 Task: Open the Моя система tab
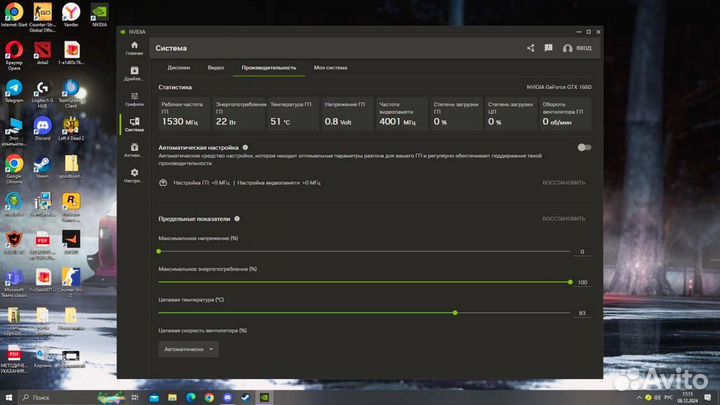tap(330, 68)
